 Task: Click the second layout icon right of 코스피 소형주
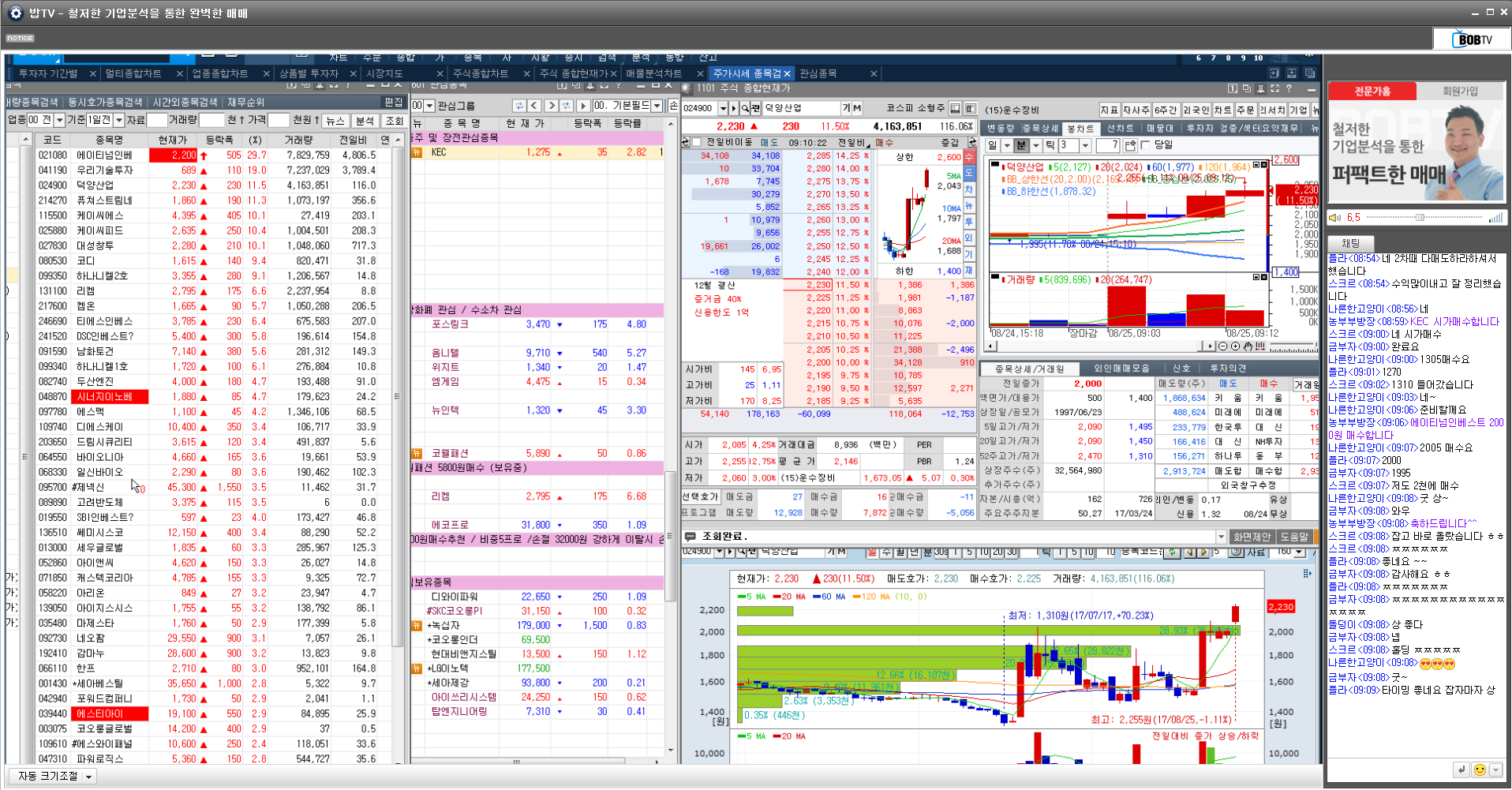pos(971,108)
